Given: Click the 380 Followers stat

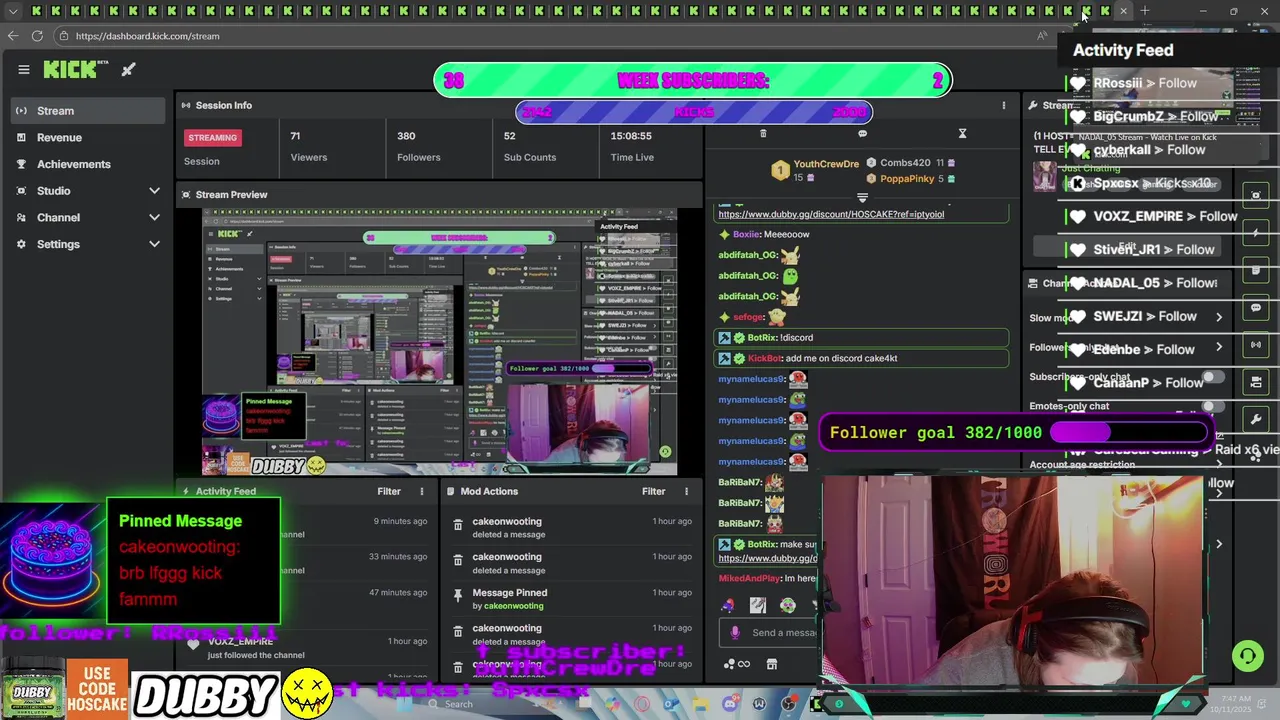Looking at the screenshot, I should [x=418, y=146].
